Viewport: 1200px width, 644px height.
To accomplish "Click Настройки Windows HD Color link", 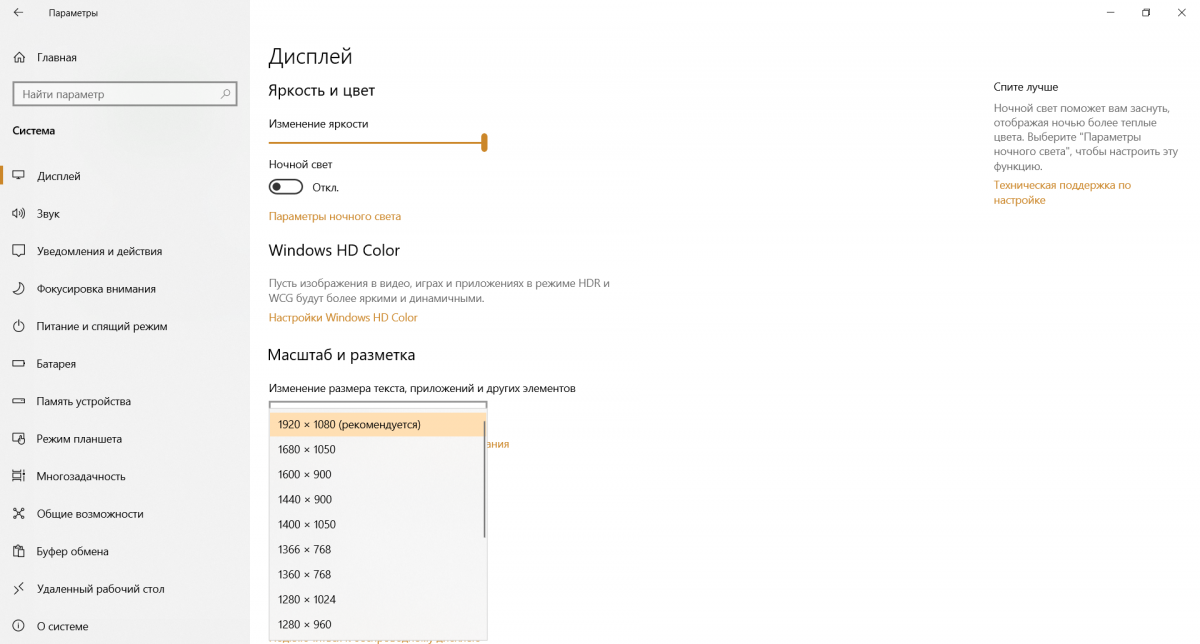I will 343,318.
